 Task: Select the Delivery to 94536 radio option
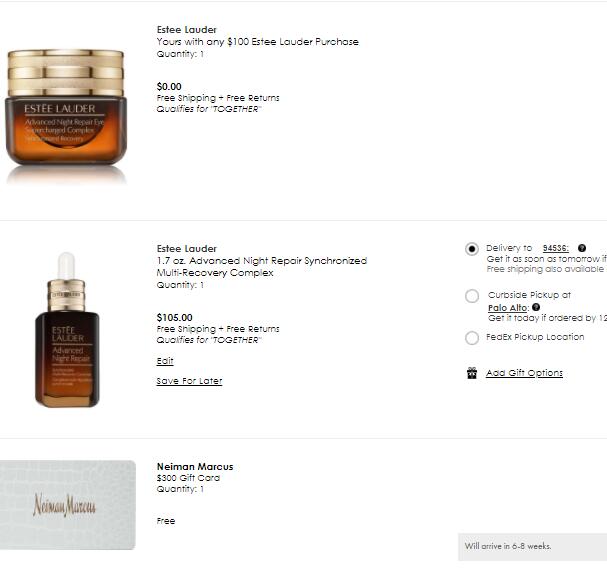point(472,249)
